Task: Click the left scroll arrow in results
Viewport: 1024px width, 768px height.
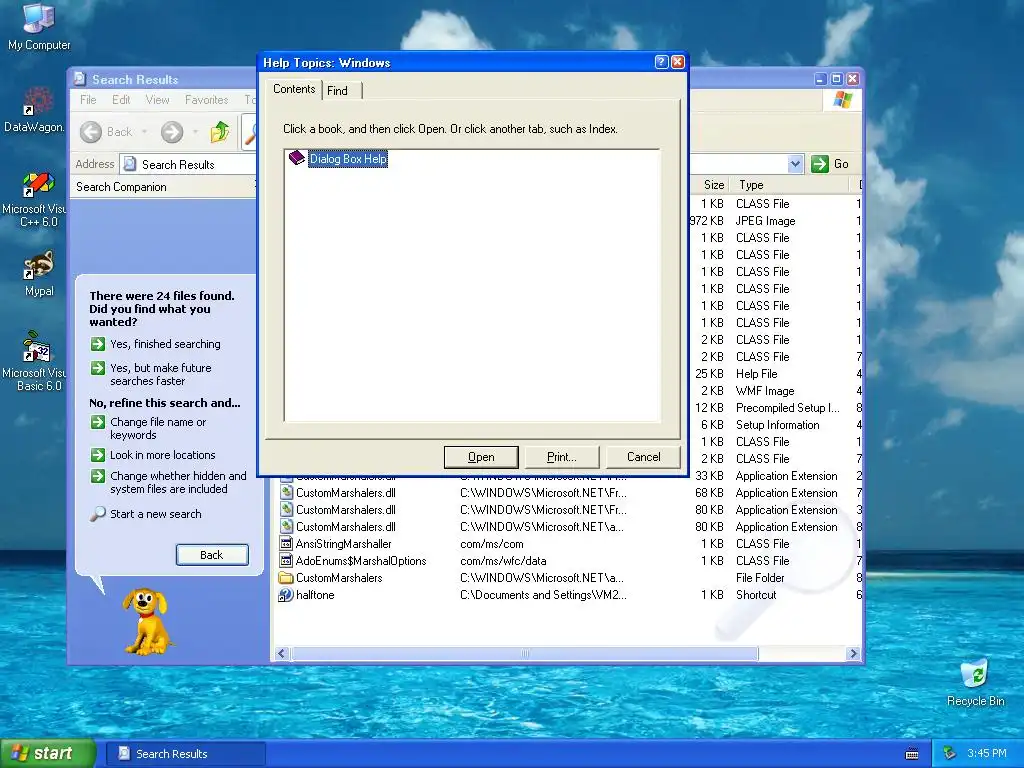Action: (x=282, y=654)
